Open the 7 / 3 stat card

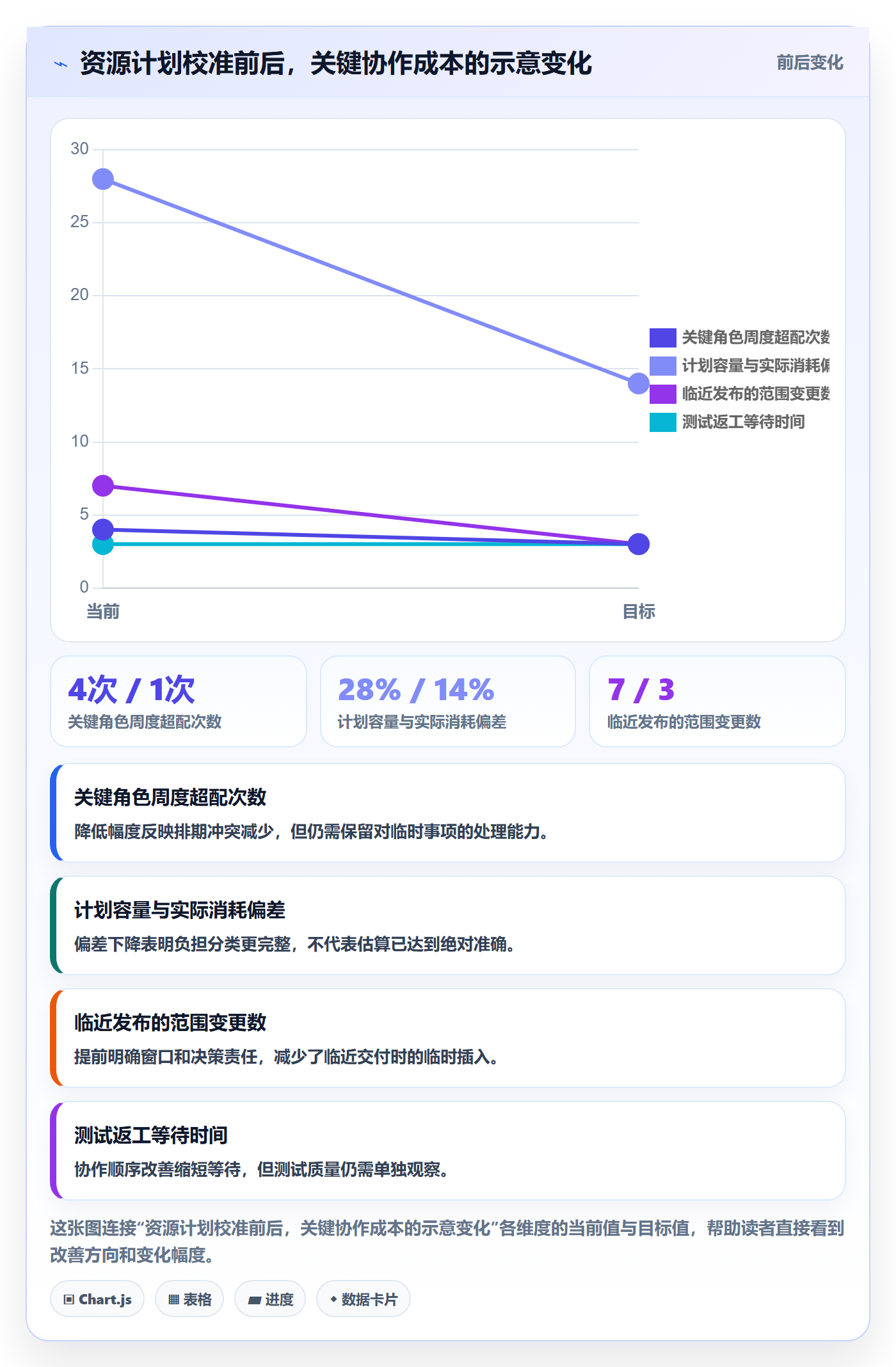[x=717, y=701]
